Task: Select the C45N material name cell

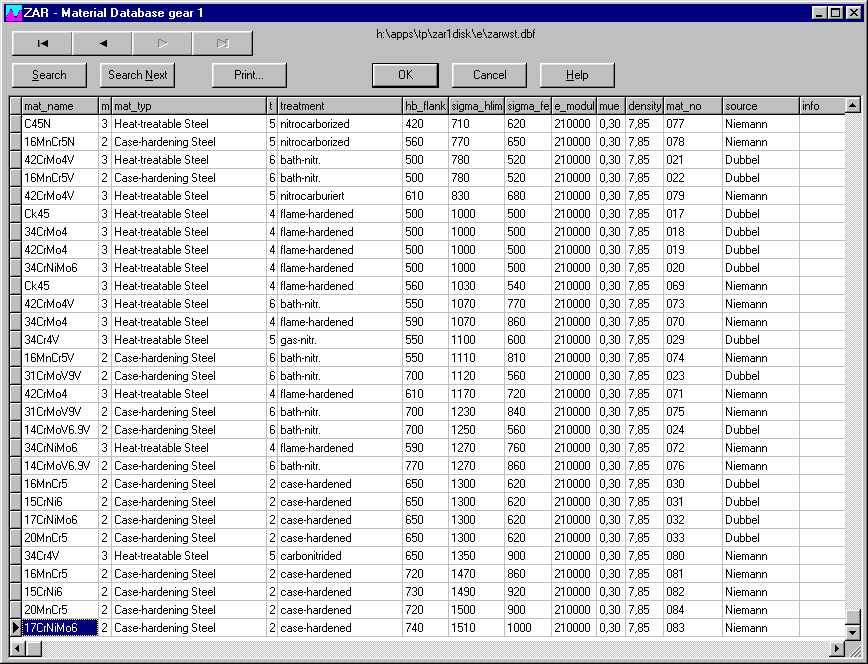Action: (59, 124)
